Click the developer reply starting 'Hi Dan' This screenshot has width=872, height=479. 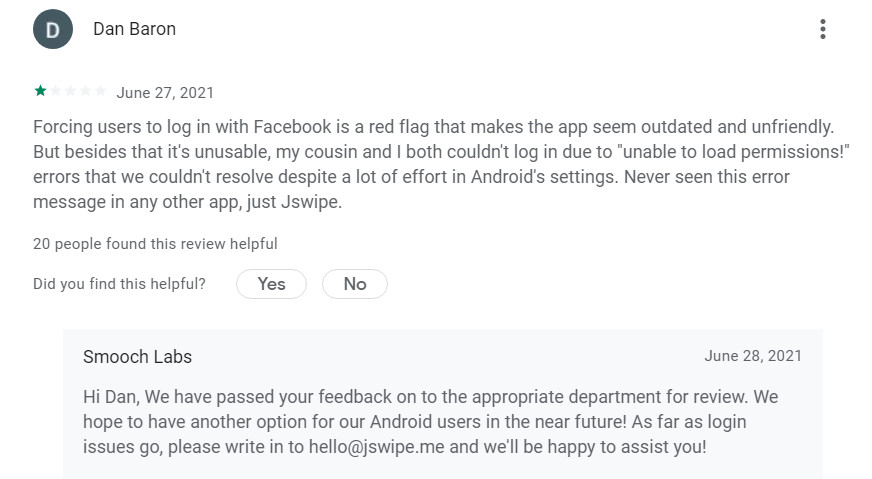tap(430, 422)
